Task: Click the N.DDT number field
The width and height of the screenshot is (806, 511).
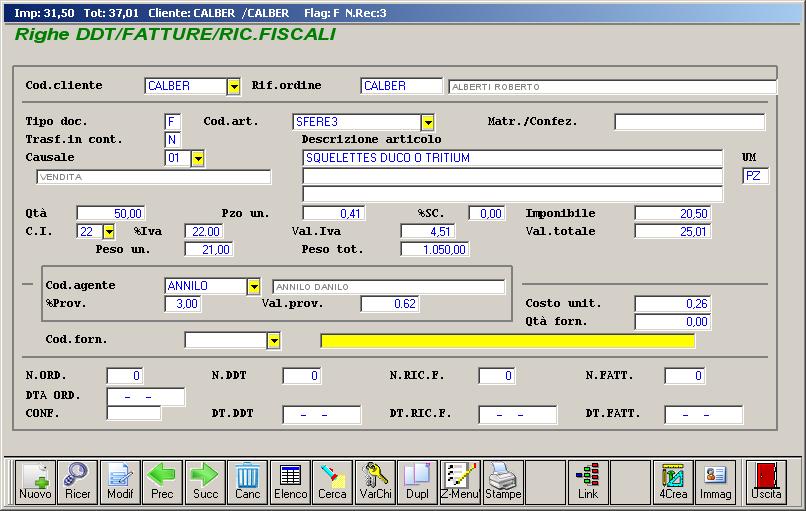Action: pyautogui.click(x=302, y=376)
